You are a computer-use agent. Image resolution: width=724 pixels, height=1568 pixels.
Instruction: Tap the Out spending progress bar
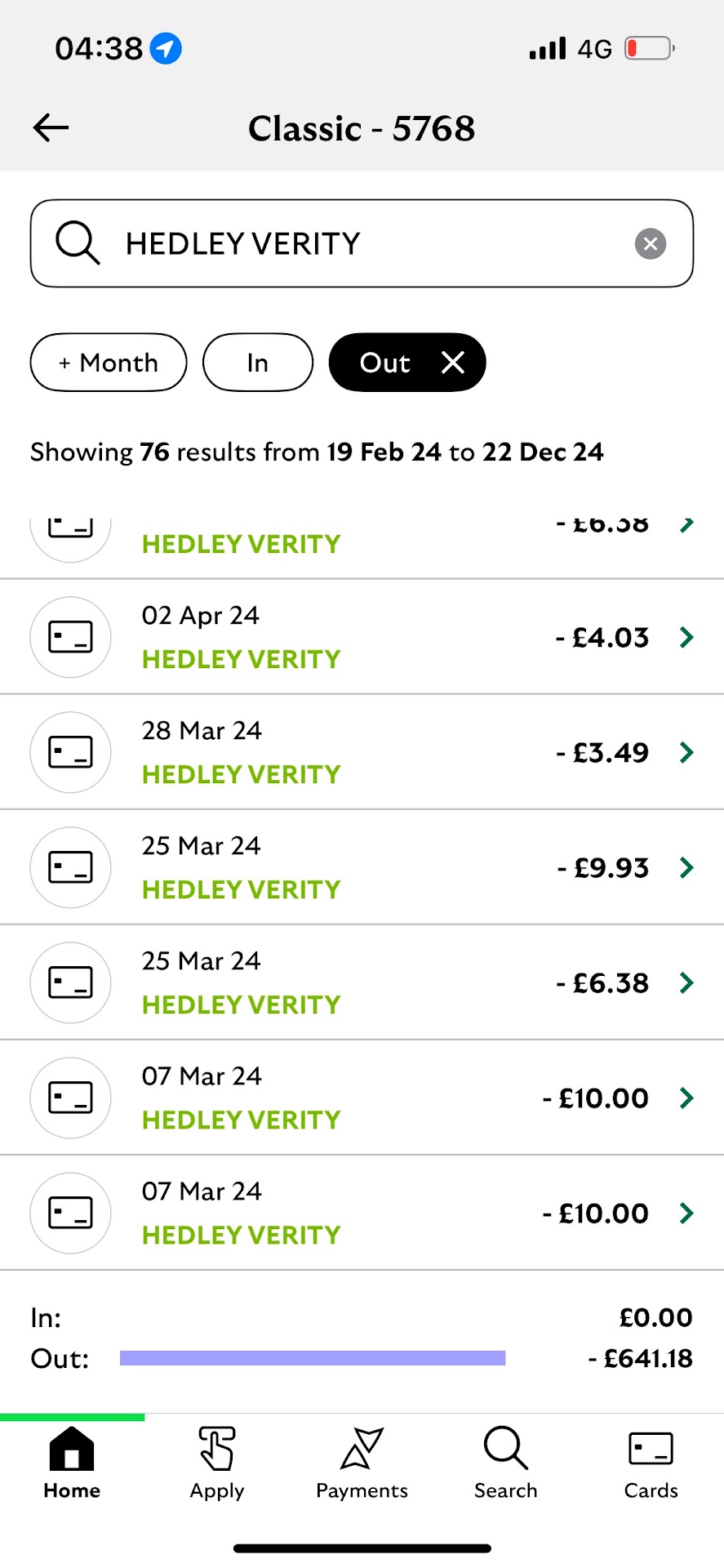[x=313, y=1358]
